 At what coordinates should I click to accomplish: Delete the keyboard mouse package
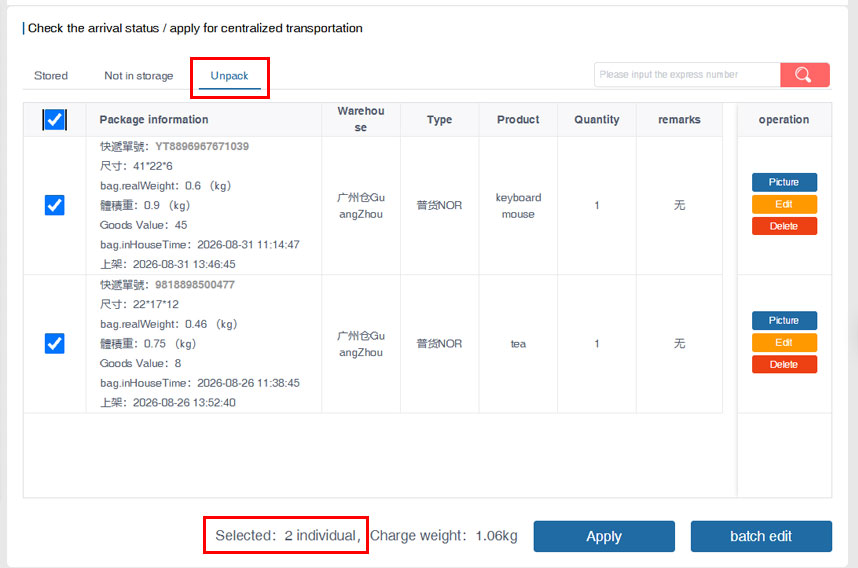[x=784, y=226]
